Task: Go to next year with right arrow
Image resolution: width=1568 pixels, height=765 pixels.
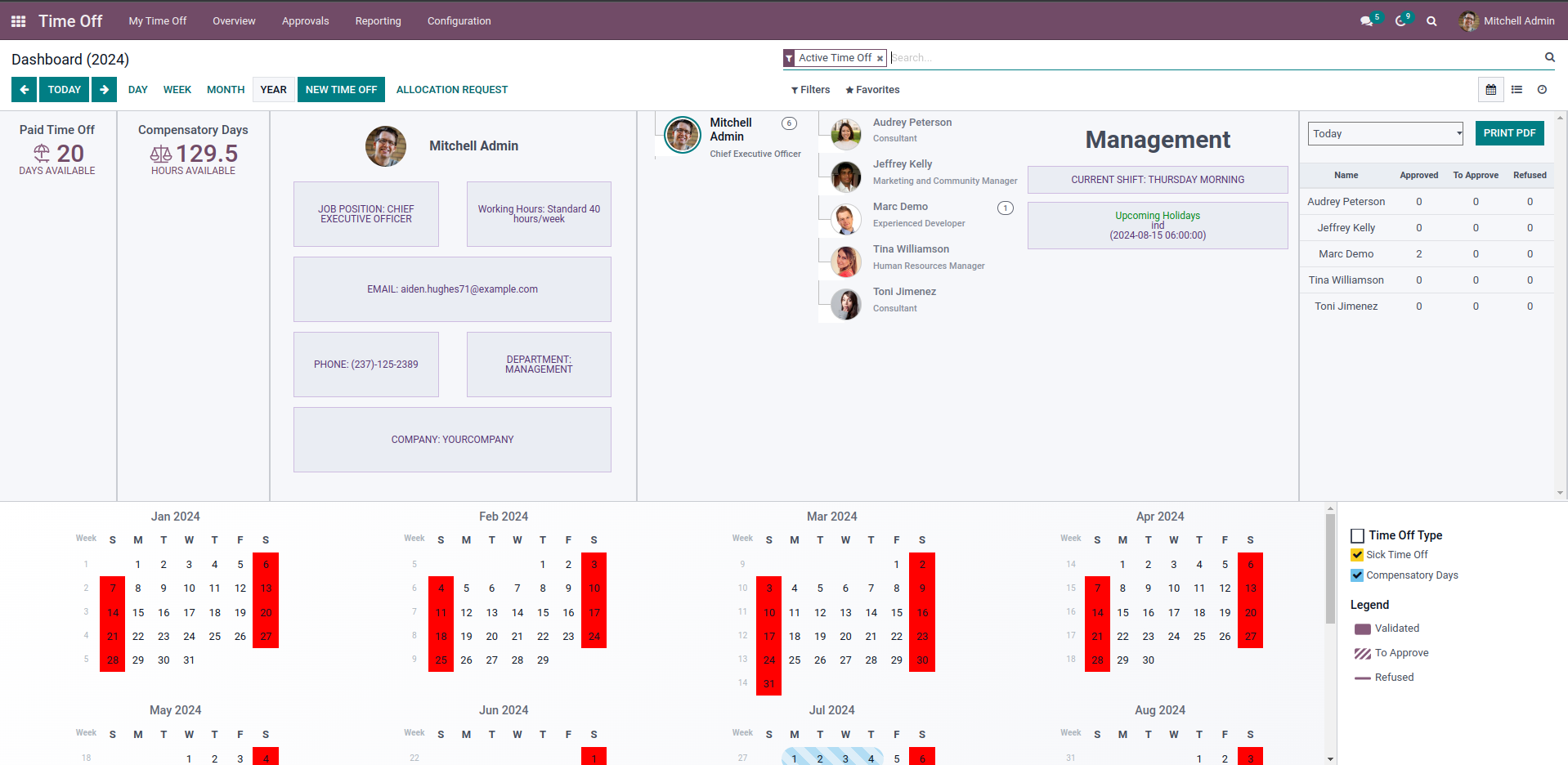Action: click(104, 90)
